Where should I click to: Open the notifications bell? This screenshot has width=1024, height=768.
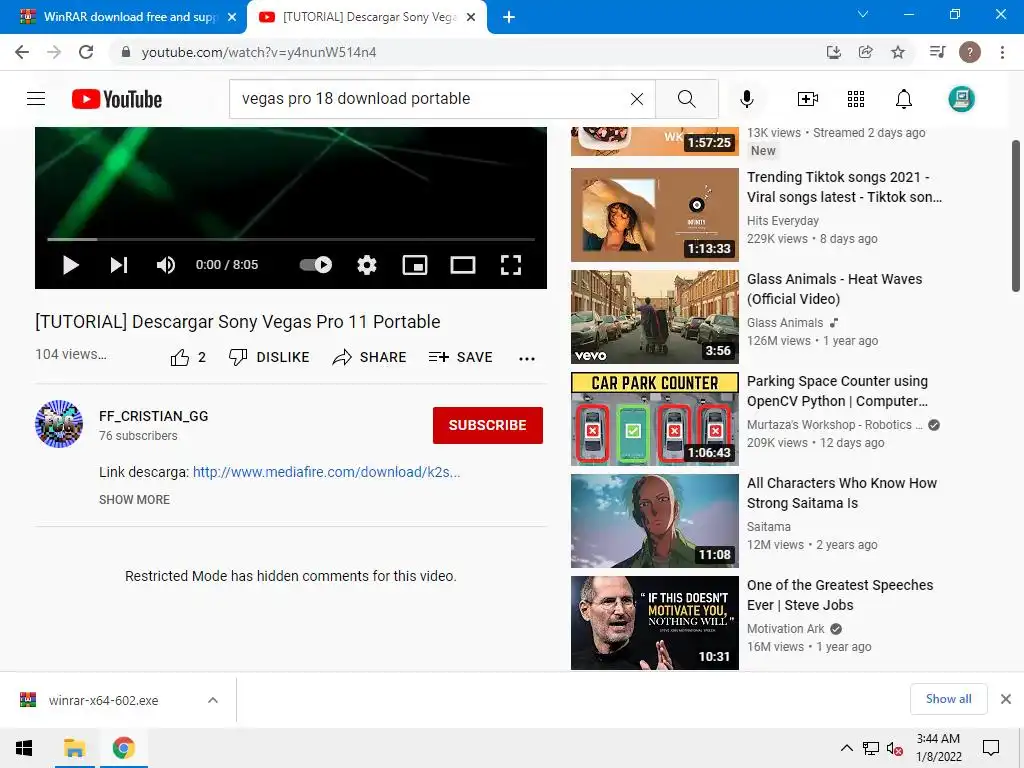(x=904, y=99)
